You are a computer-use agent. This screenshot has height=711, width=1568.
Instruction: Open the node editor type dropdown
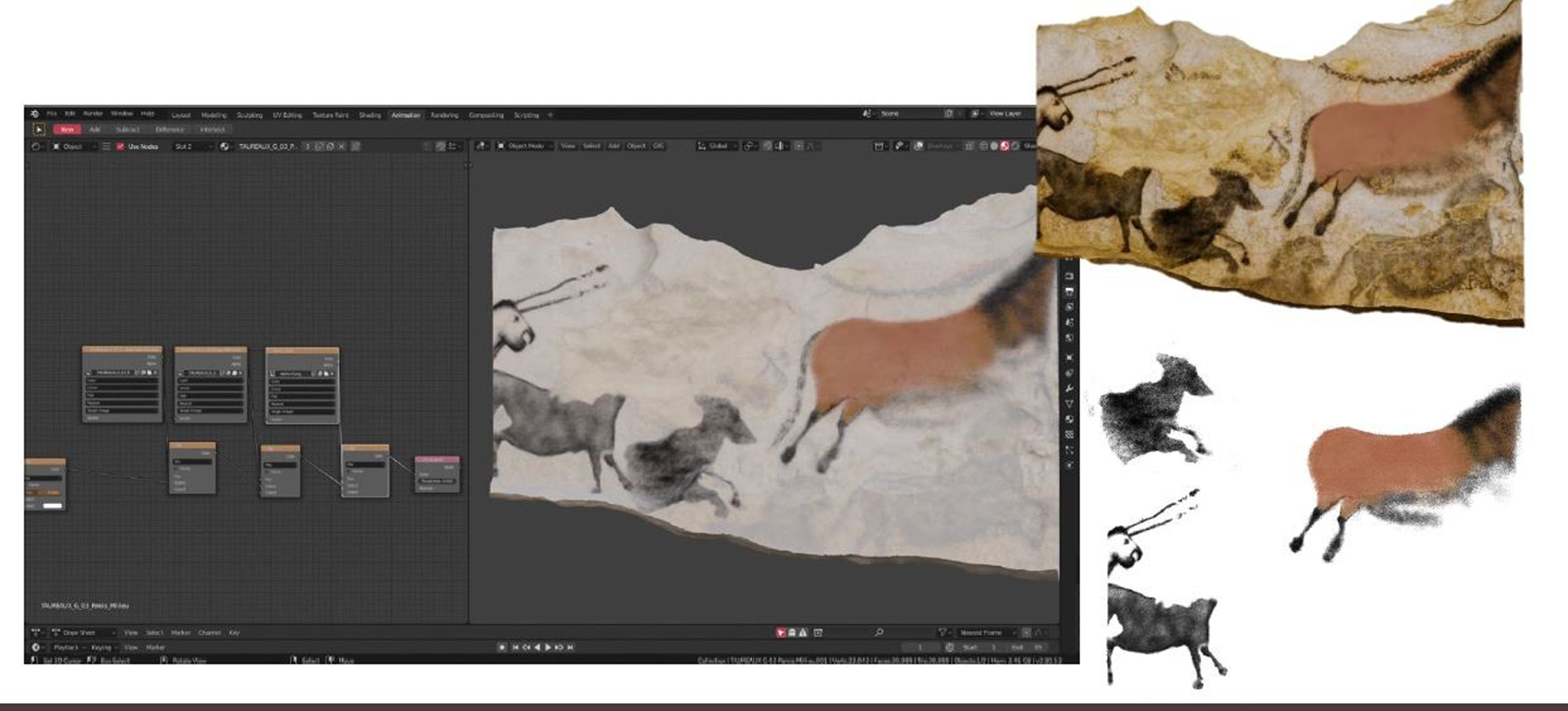[x=36, y=146]
